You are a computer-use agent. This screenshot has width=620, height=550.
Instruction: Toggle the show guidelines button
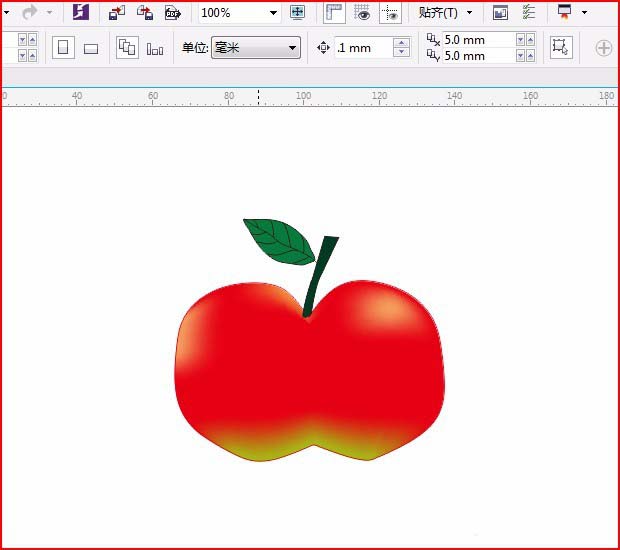390,13
